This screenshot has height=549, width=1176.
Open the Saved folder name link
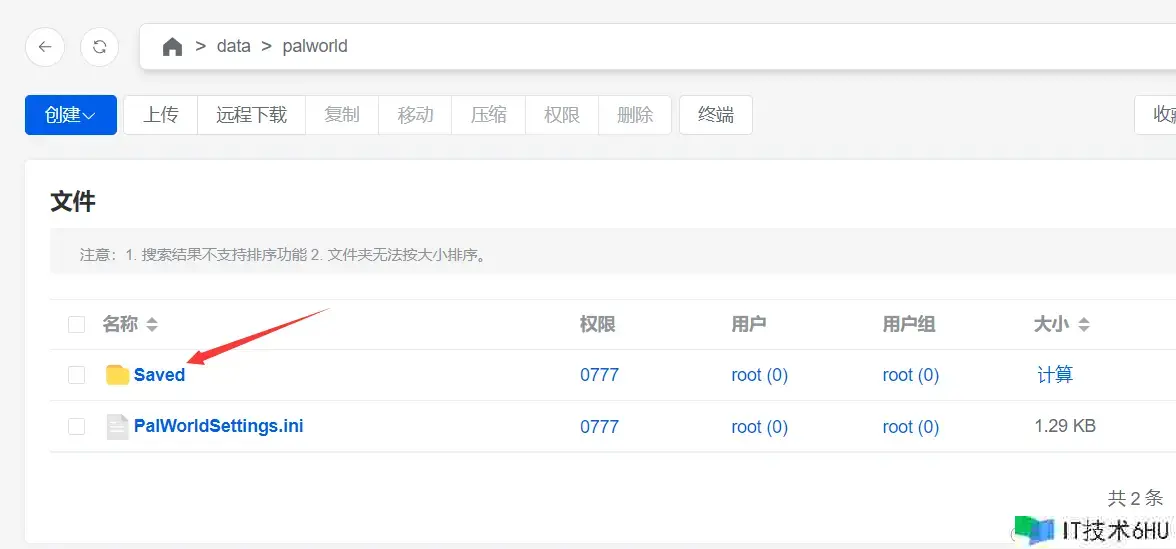(x=160, y=375)
